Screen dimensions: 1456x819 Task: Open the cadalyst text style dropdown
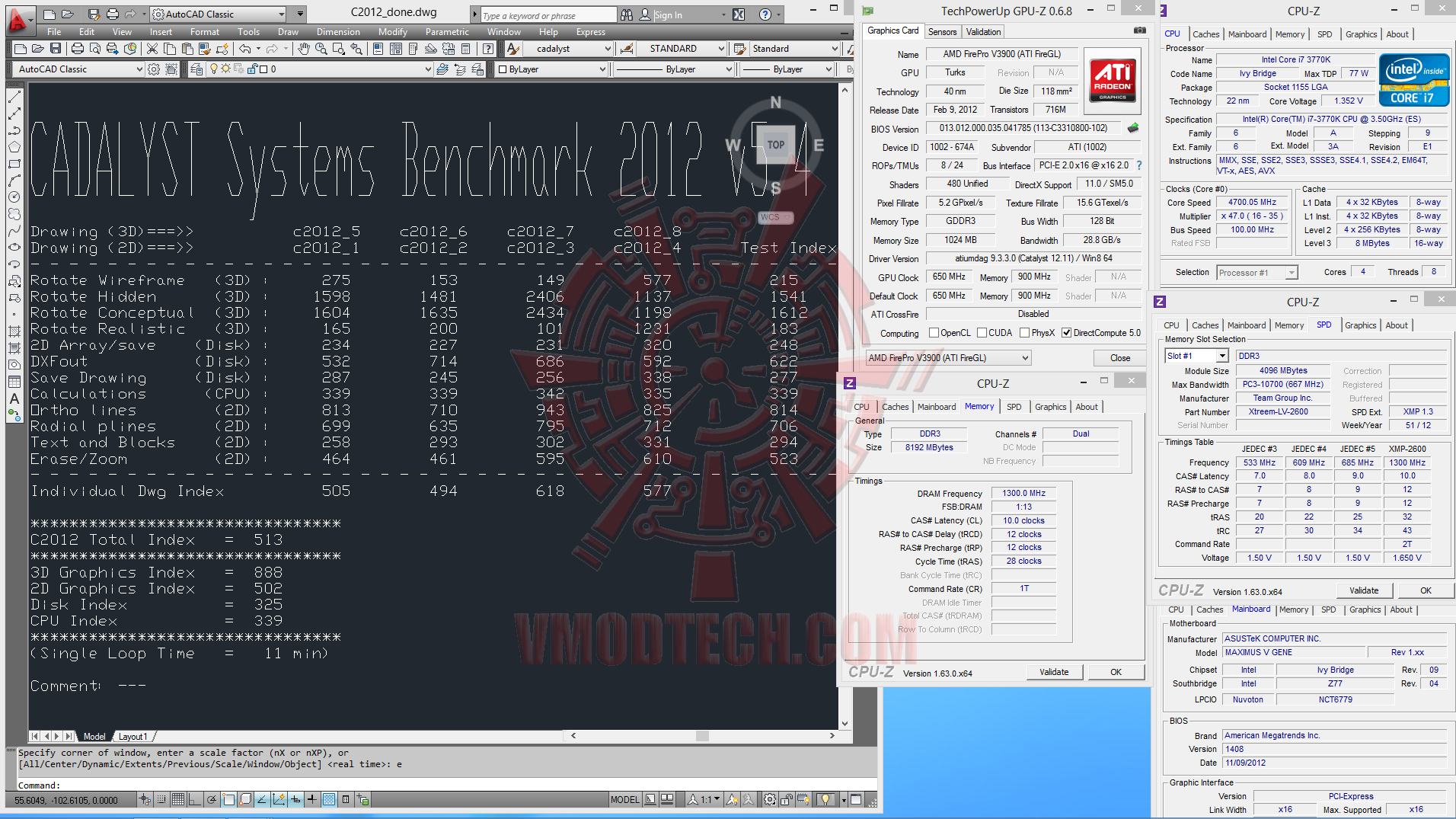point(608,49)
